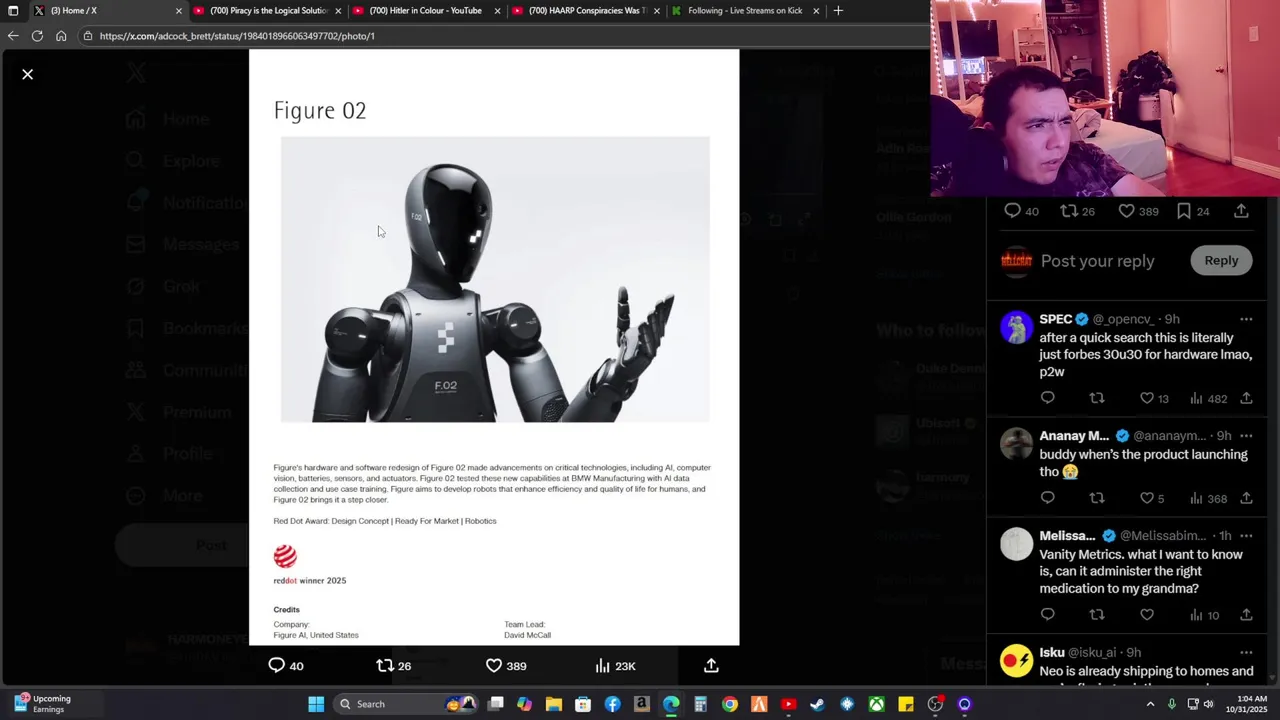Expand the system tray hidden icons chevron
This screenshot has height=720, width=1280.
click(1150, 704)
